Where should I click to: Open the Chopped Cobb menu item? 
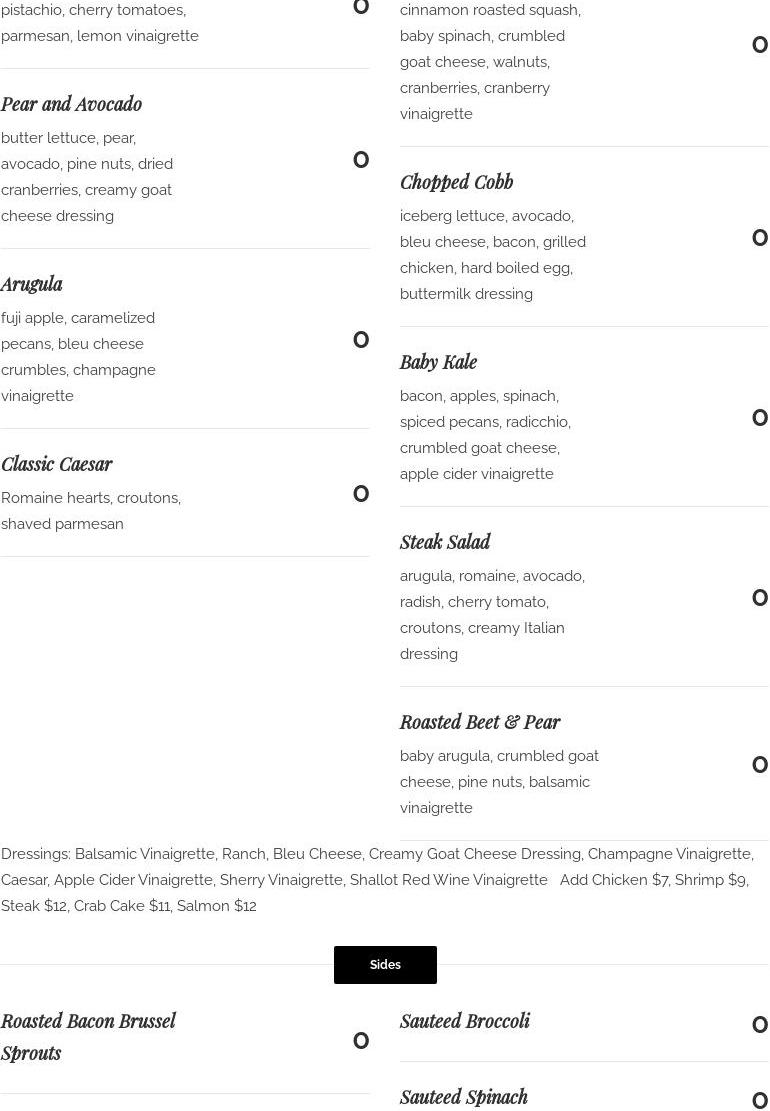[x=456, y=182]
